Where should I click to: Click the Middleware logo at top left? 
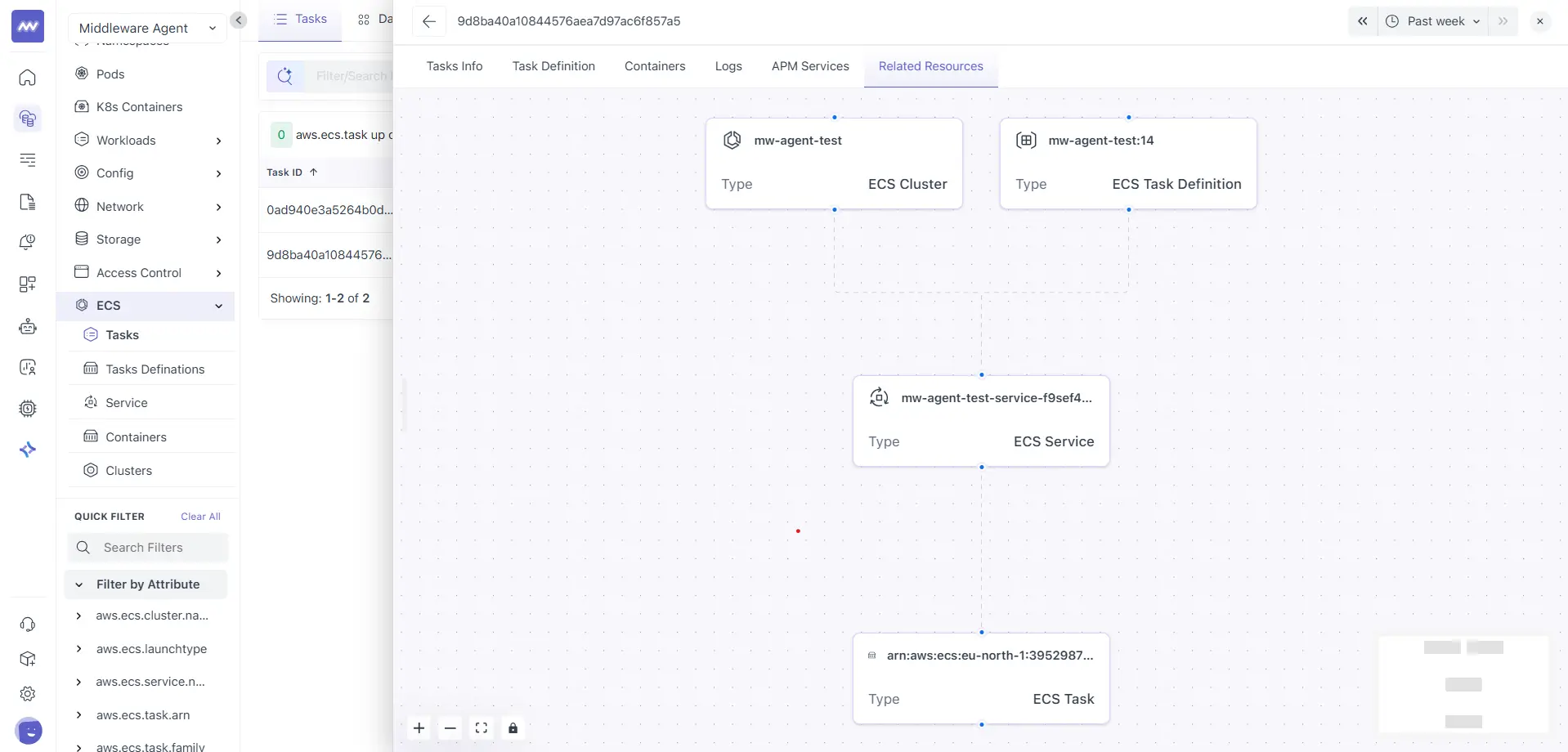pos(28,25)
